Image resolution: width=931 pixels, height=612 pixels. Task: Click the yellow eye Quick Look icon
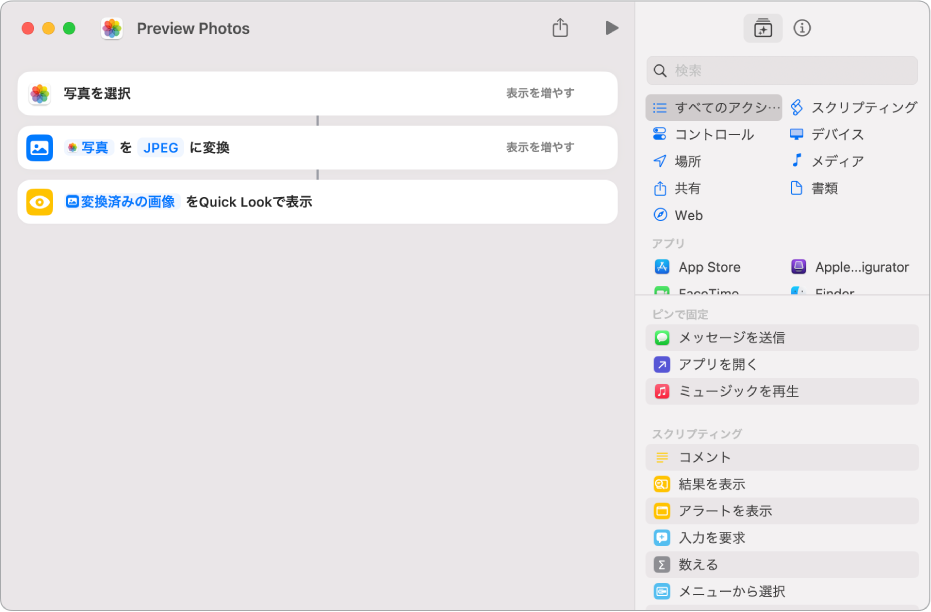point(40,202)
